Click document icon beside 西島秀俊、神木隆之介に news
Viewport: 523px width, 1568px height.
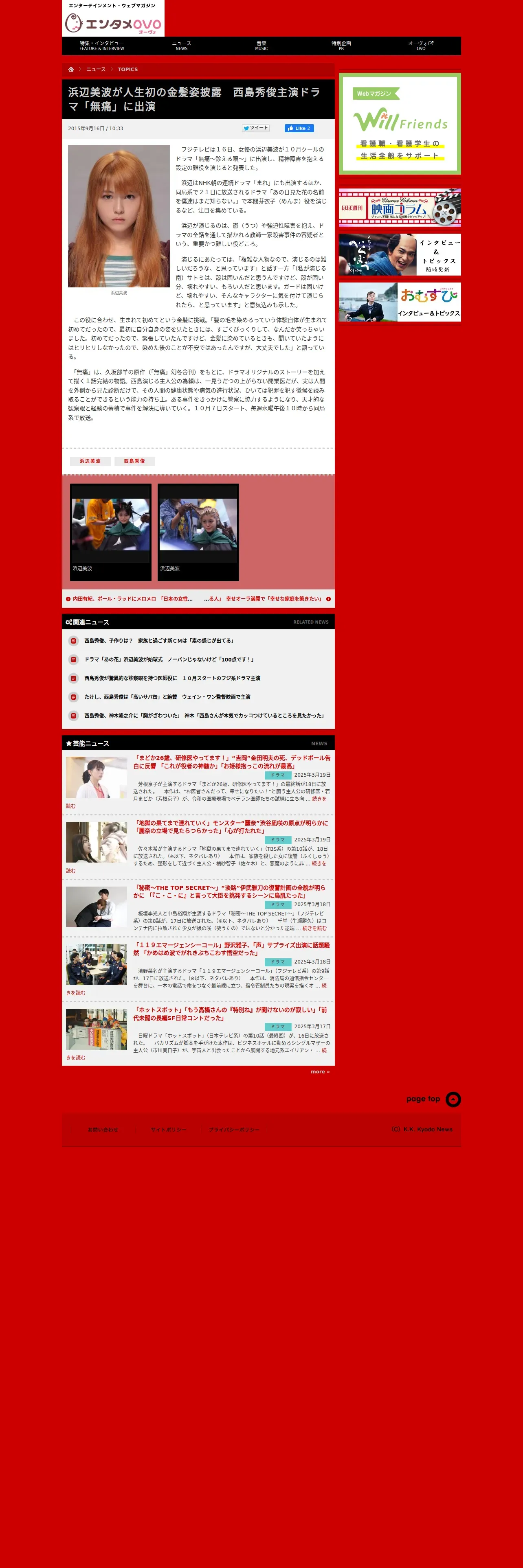pos(74,716)
